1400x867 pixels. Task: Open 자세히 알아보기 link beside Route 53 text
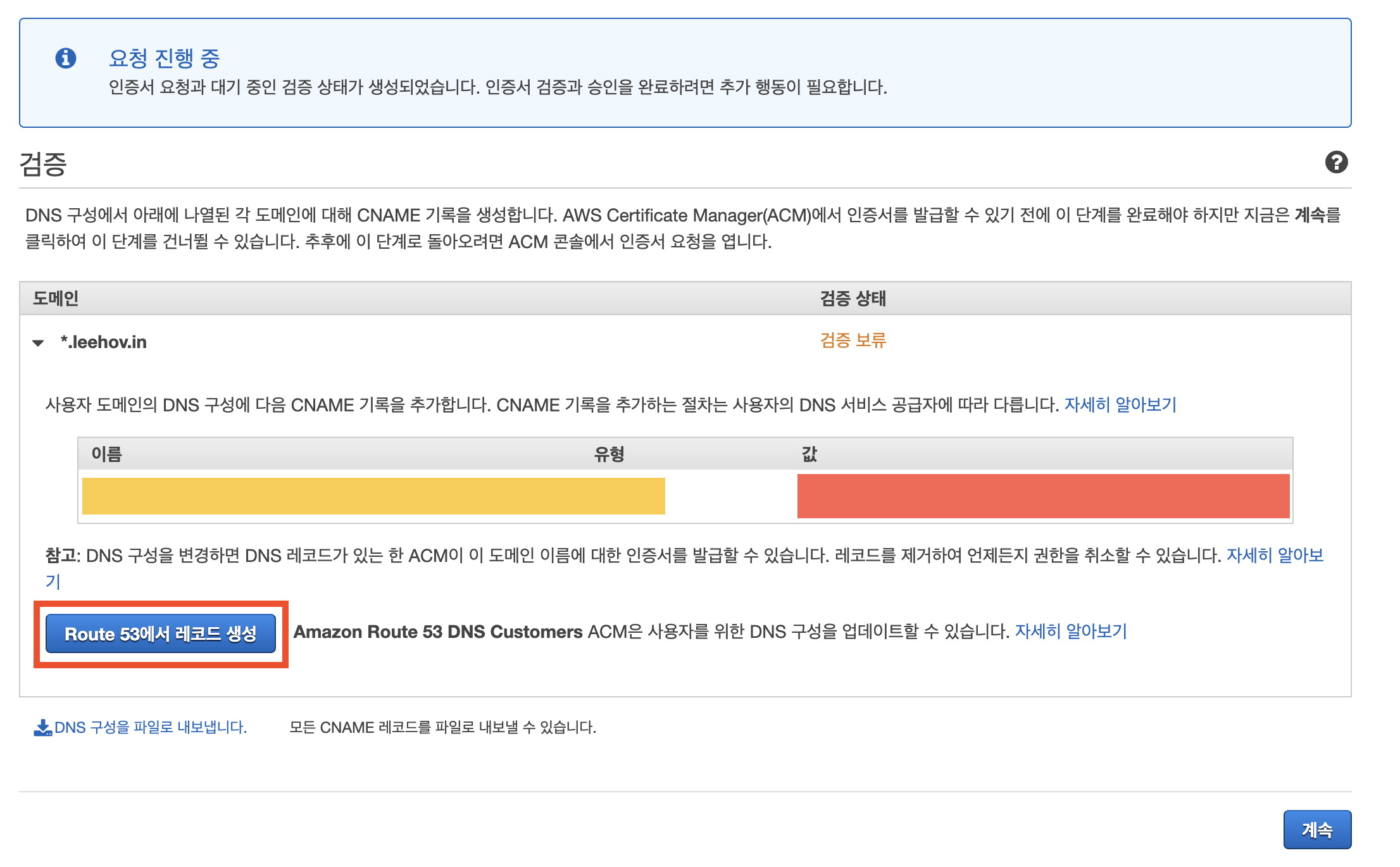(x=1071, y=632)
